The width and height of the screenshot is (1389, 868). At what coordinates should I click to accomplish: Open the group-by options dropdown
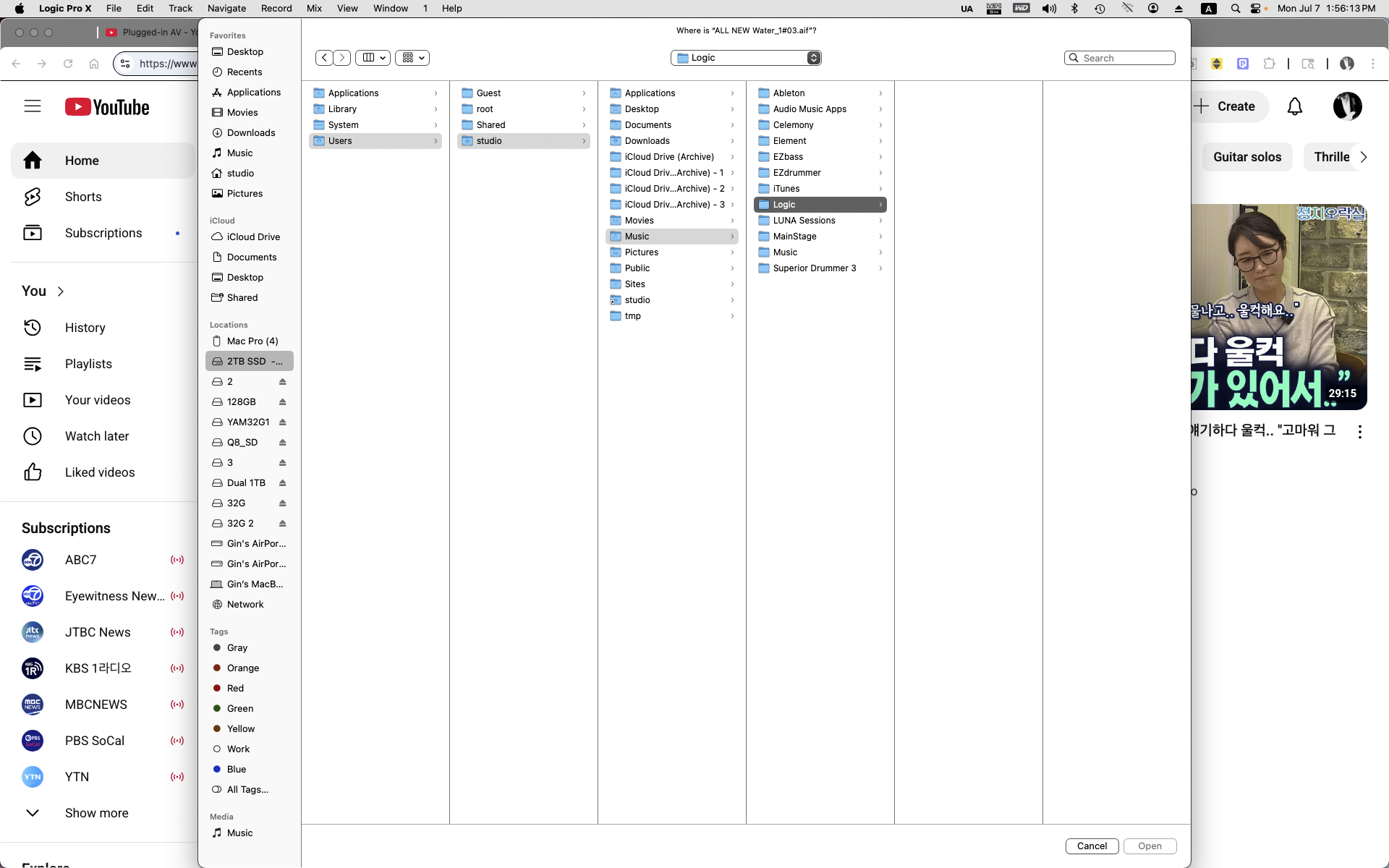tap(412, 58)
